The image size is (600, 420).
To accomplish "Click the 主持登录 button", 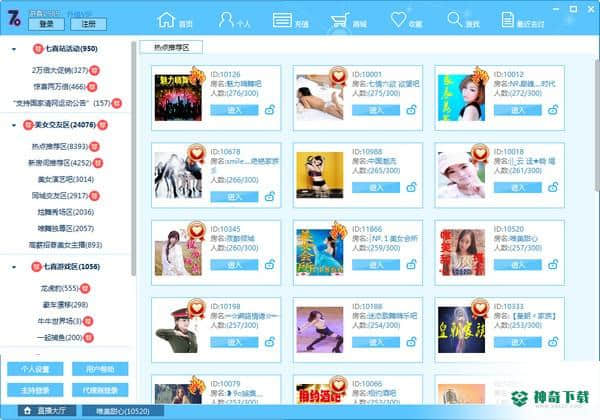I will [x=35, y=390].
